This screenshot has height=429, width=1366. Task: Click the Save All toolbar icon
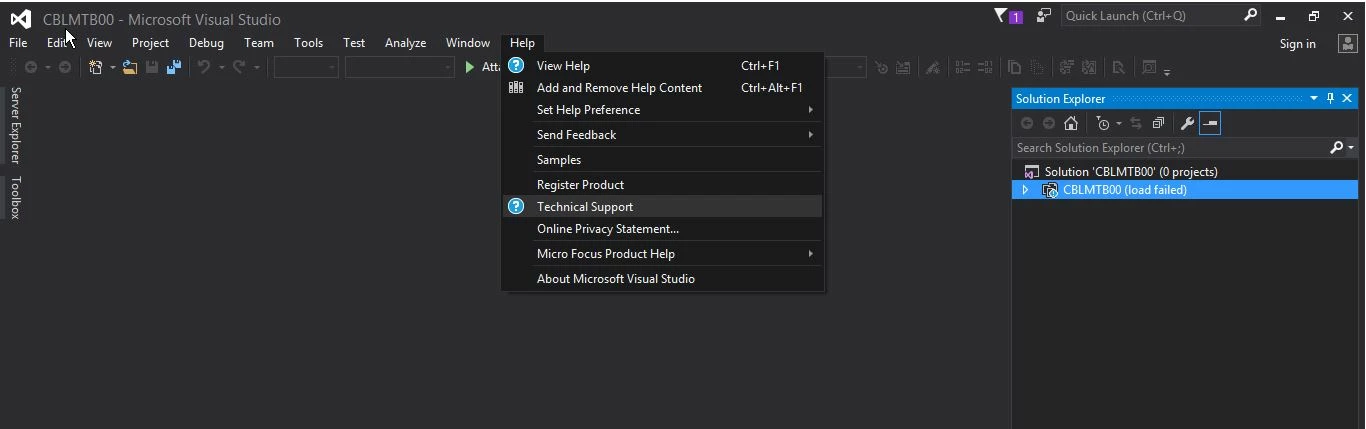click(x=174, y=67)
